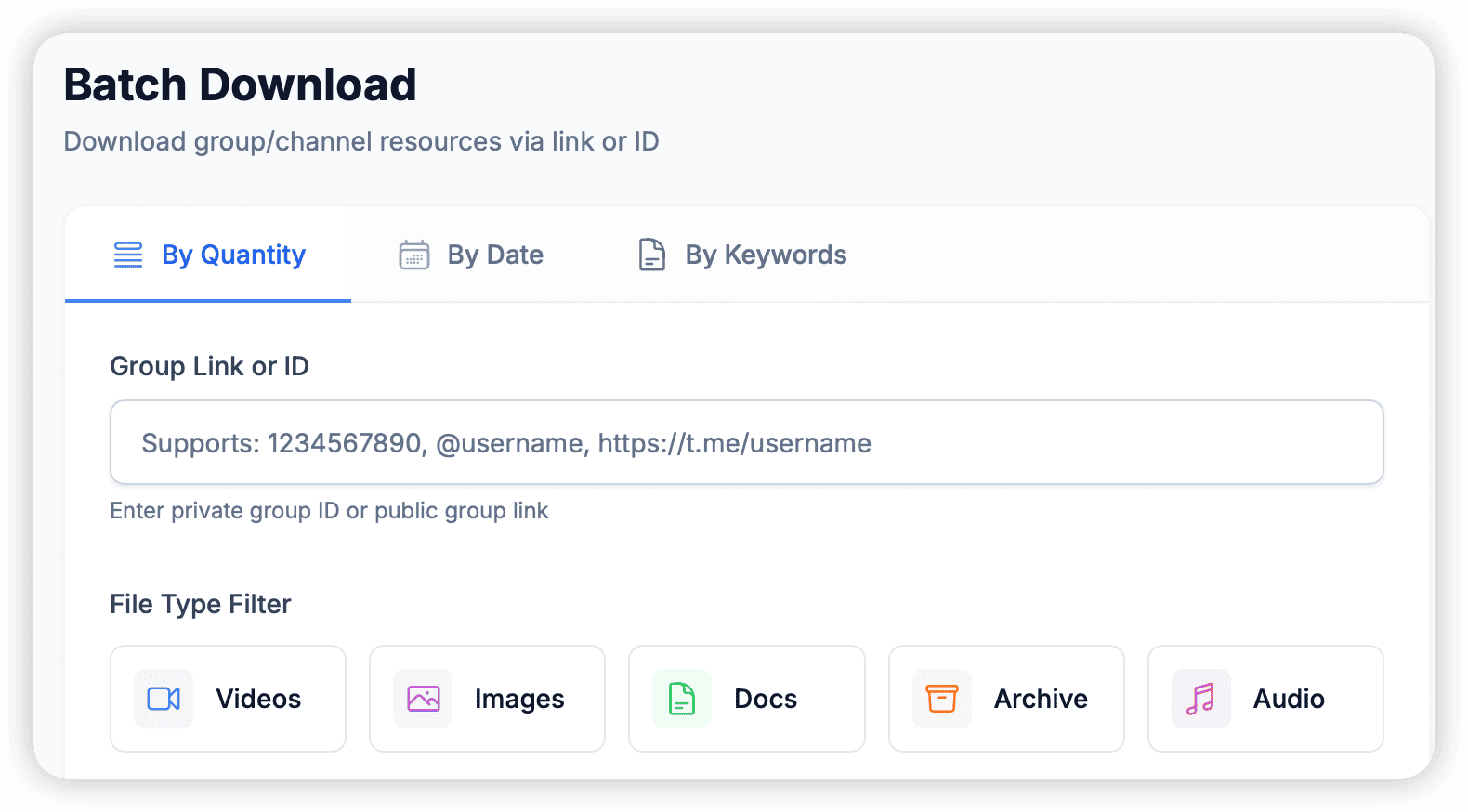The width and height of the screenshot is (1468, 812).
Task: Click the calendar icon beside By Date
Action: [414, 255]
